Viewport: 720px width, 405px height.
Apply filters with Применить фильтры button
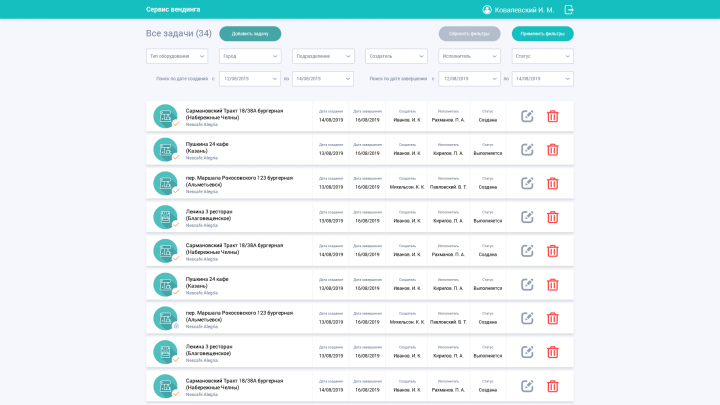click(x=543, y=34)
